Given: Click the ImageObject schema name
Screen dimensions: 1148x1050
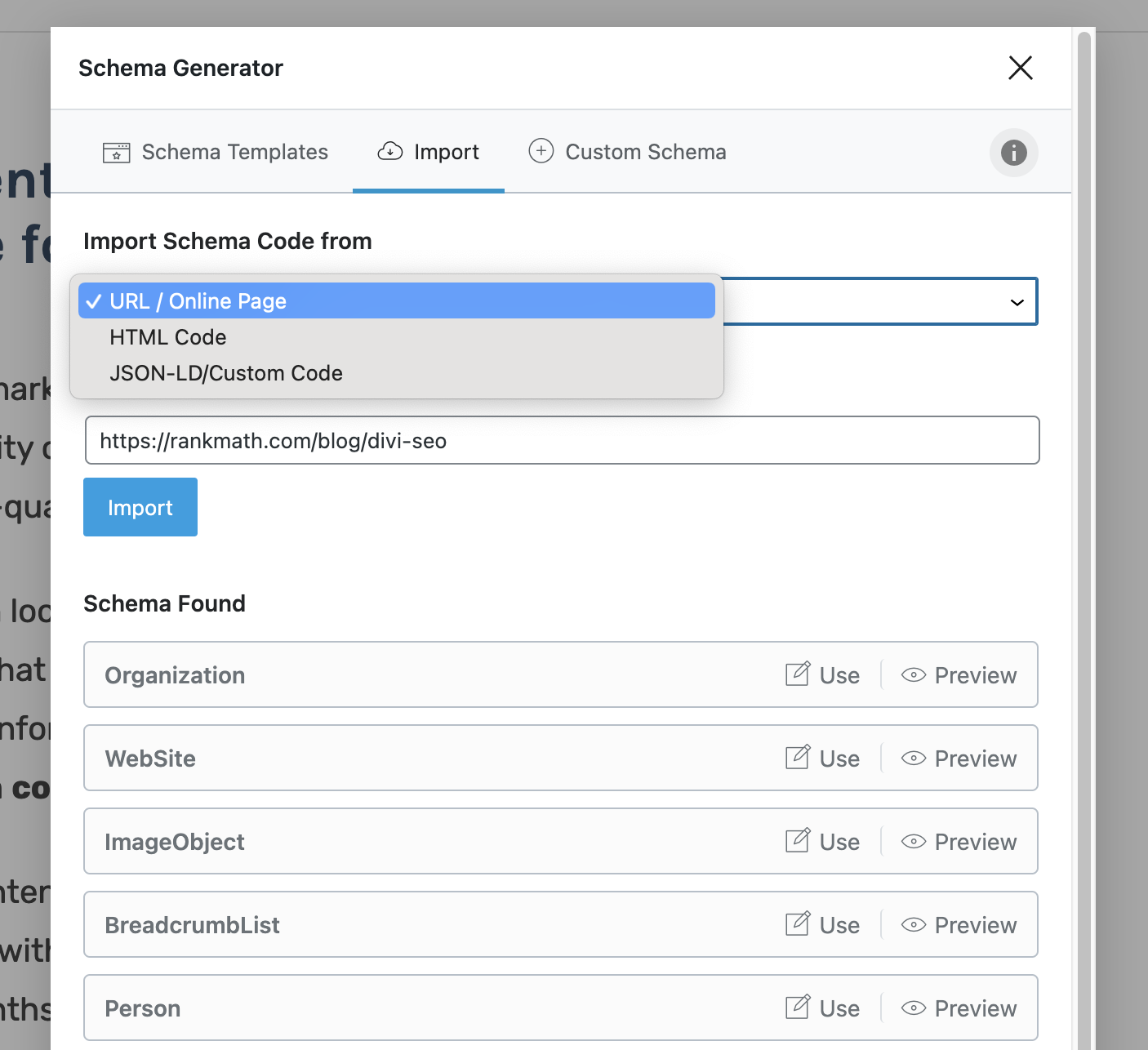Looking at the screenshot, I should click(175, 842).
